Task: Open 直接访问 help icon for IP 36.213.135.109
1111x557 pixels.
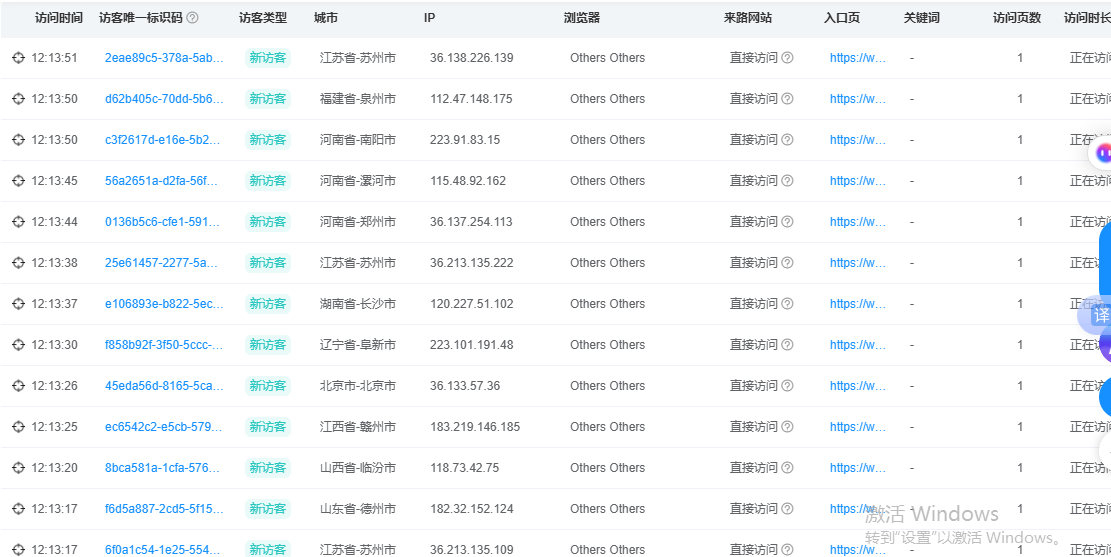Action: click(787, 550)
